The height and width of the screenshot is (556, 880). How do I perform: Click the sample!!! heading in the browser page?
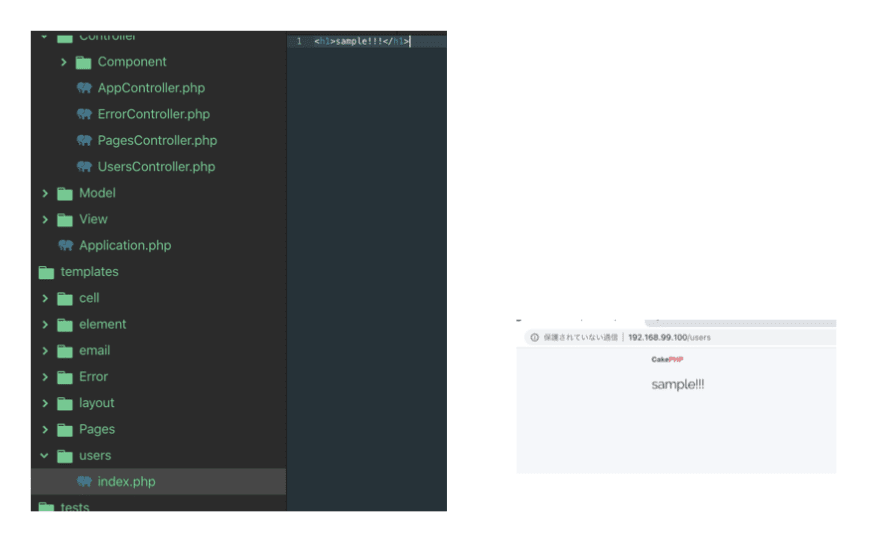pos(677,385)
